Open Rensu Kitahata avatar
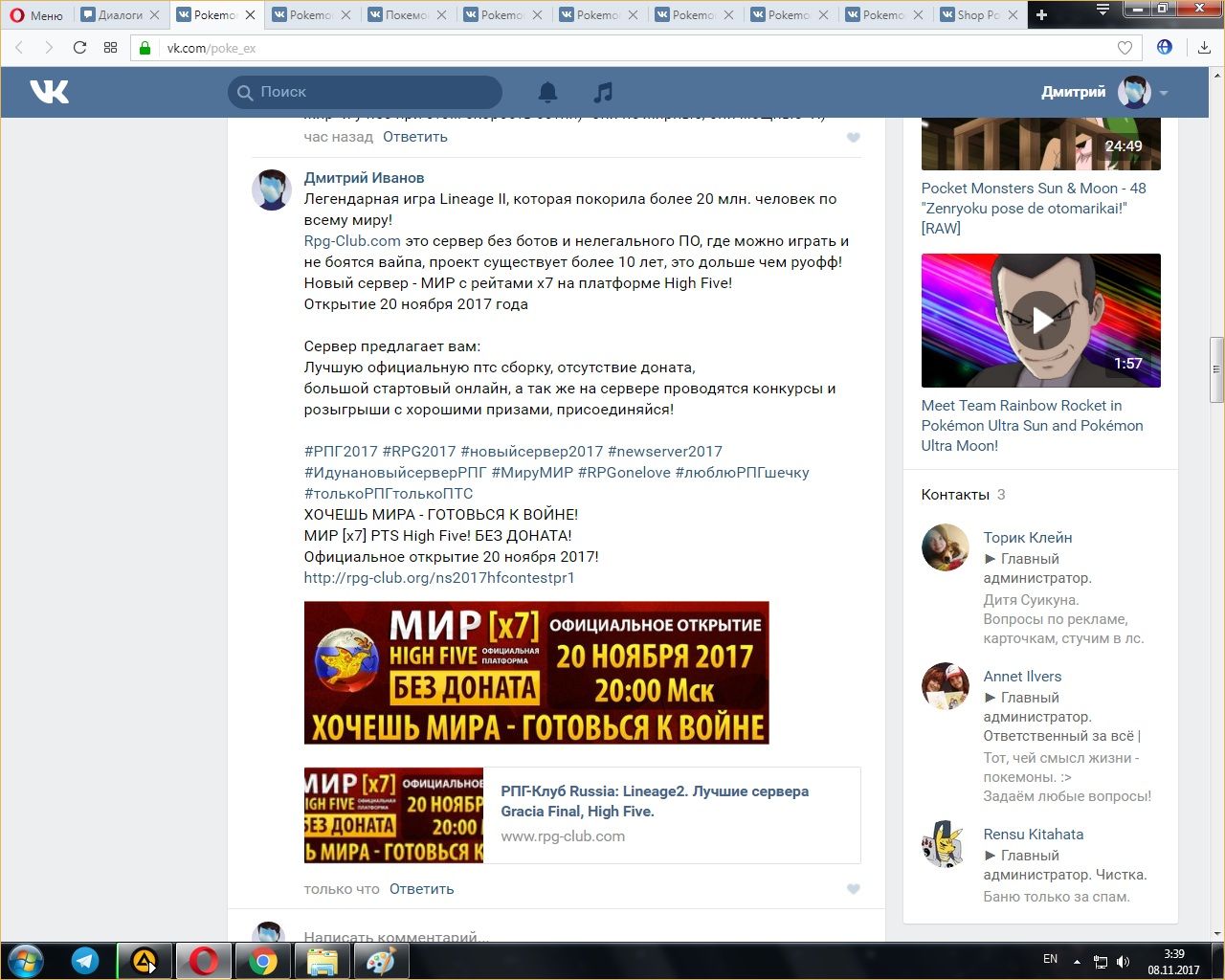This screenshot has height=980, width=1225. (x=946, y=844)
